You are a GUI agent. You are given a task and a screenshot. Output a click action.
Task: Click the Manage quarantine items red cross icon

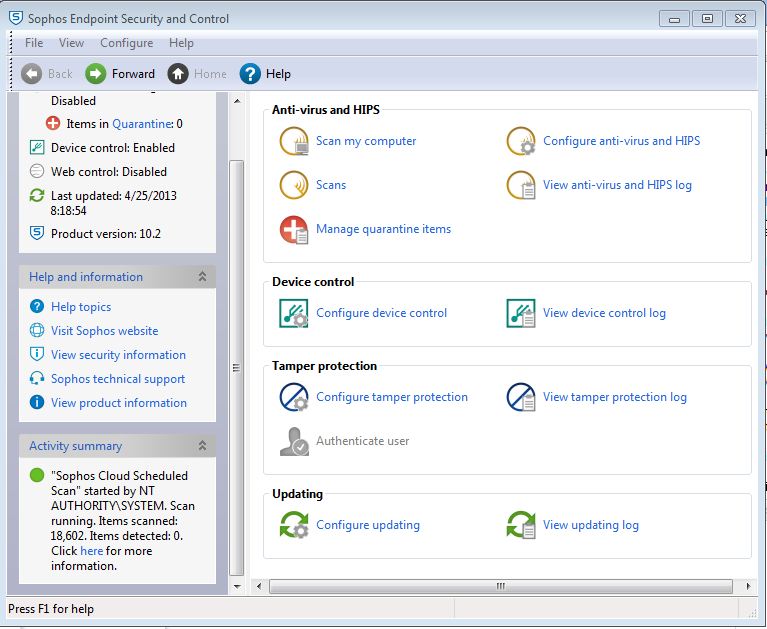click(293, 229)
